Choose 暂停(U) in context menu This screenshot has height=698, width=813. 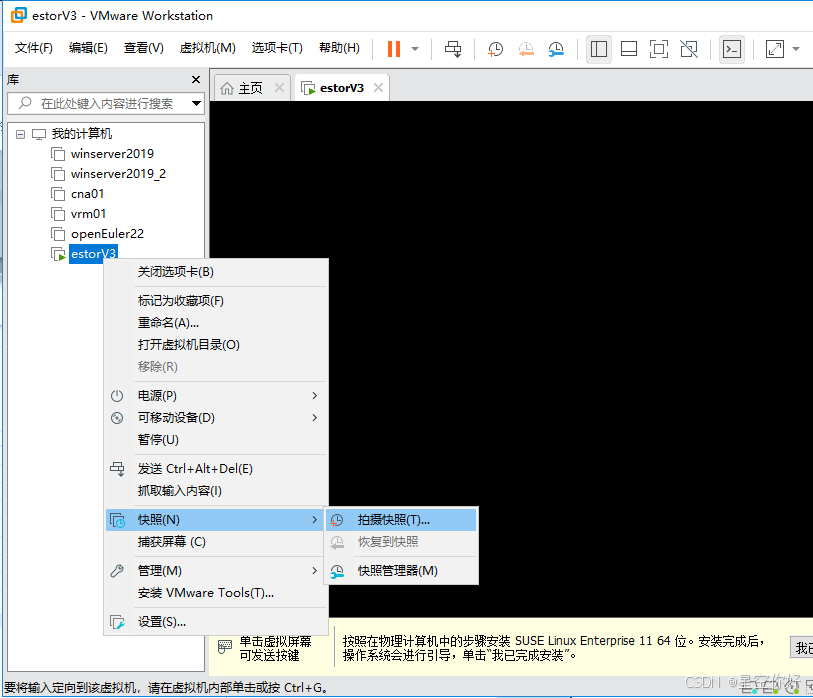[216, 440]
